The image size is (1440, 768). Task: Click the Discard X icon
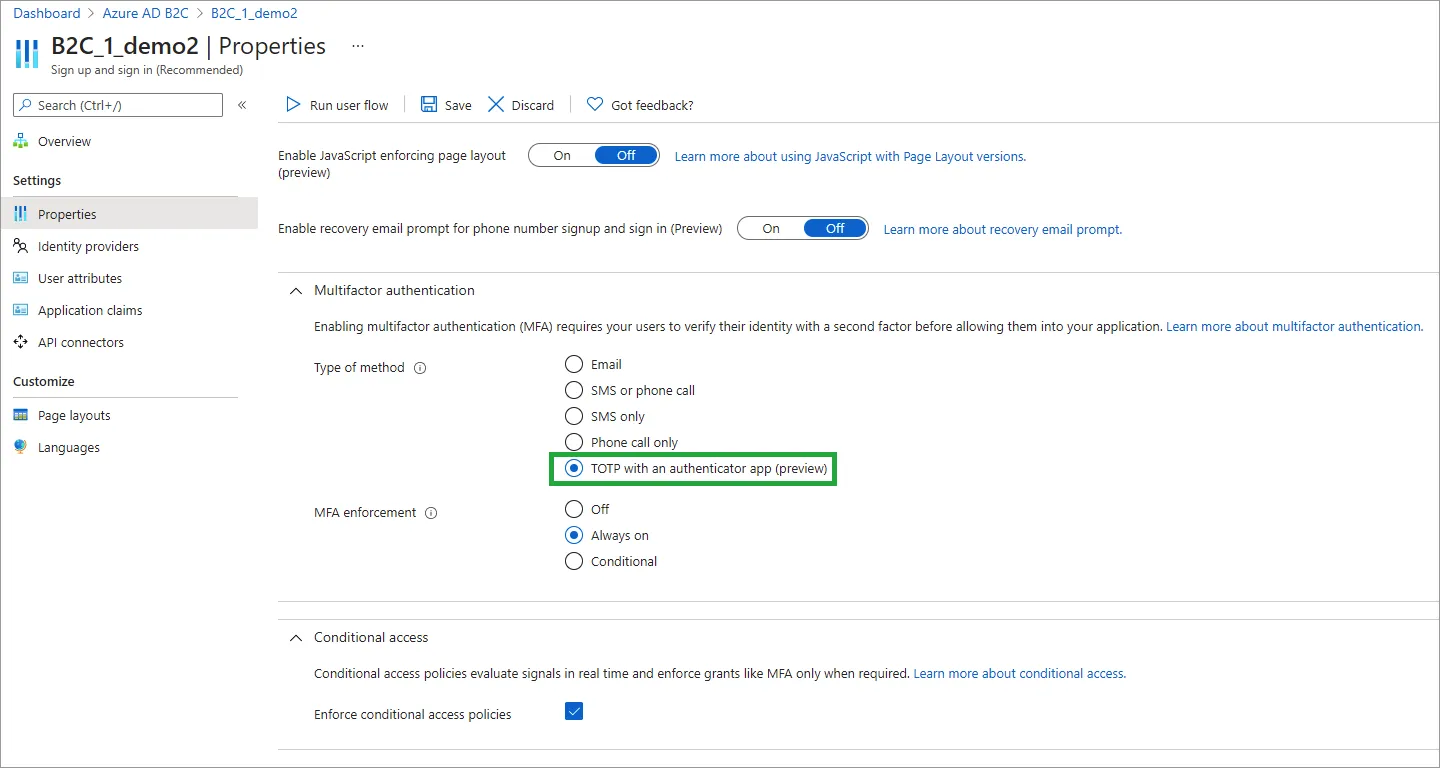point(496,105)
